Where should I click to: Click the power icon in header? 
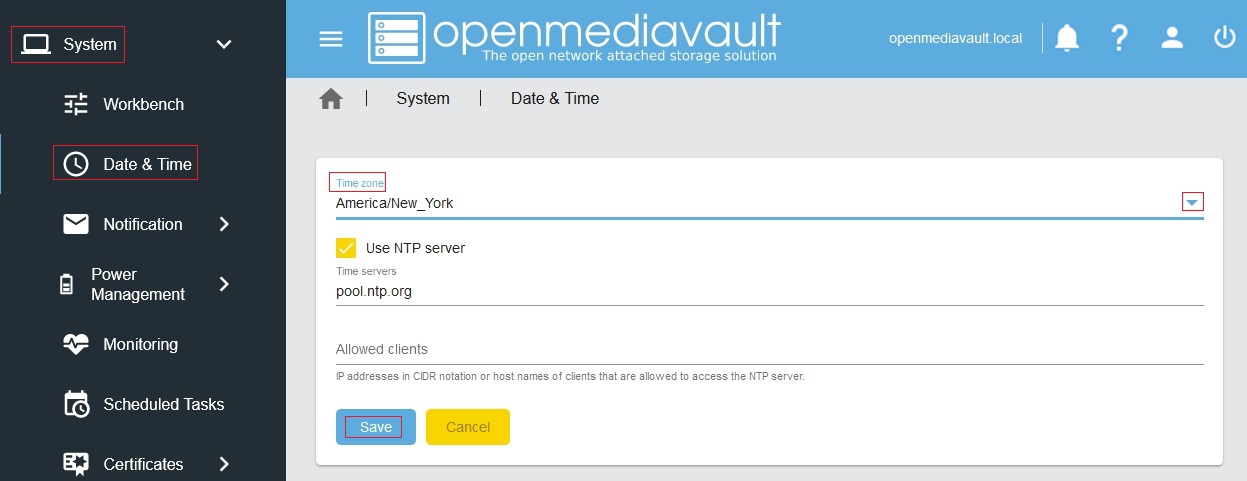[1224, 38]
